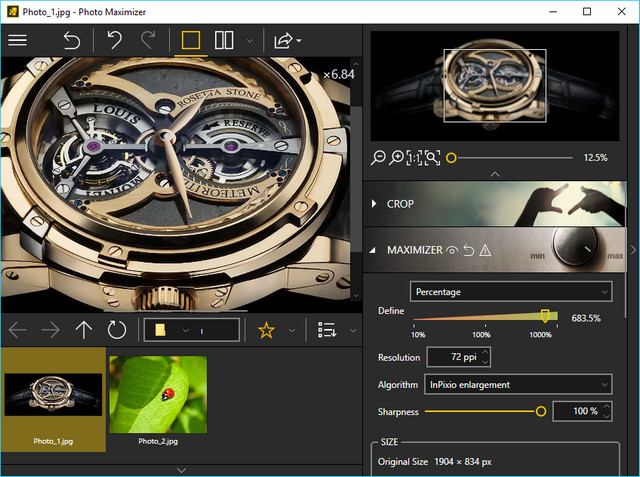This screenshot has width=640, height=477.
Task: Open the Percentage dropdown
Action: tap(510, 291)
